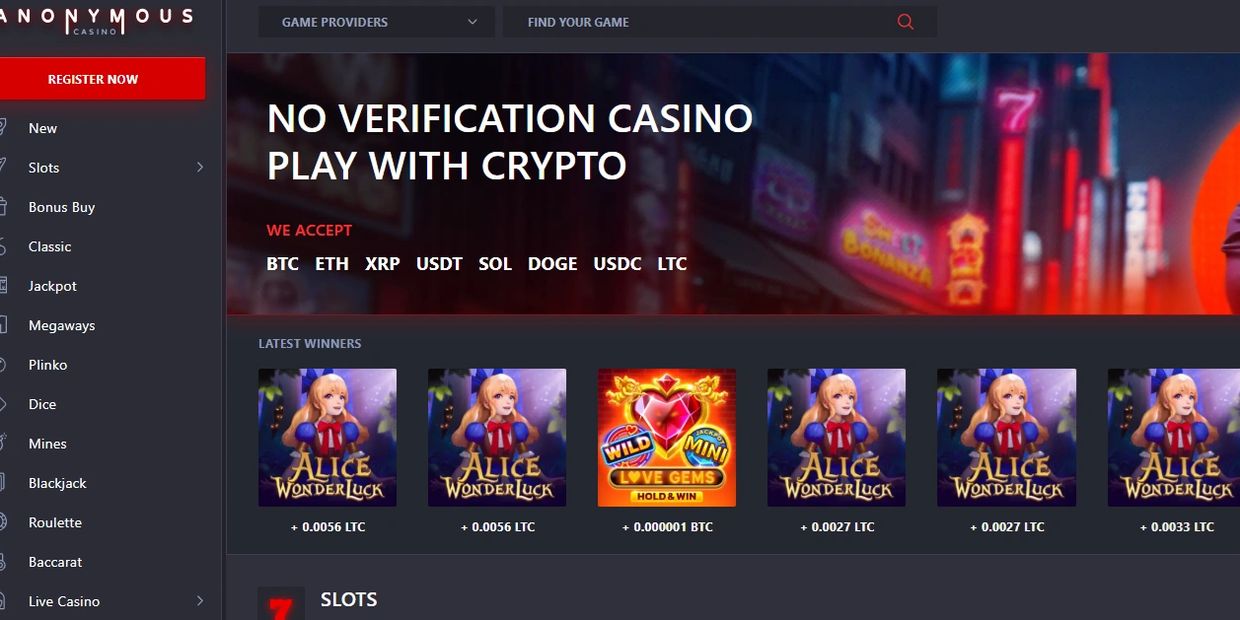Open the Anonymous Casino logo home link

pyautogui.click(x=97, y=20)
